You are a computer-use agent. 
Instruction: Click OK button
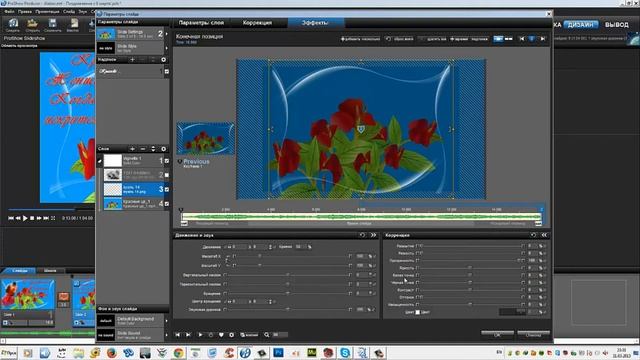[497, 334]
